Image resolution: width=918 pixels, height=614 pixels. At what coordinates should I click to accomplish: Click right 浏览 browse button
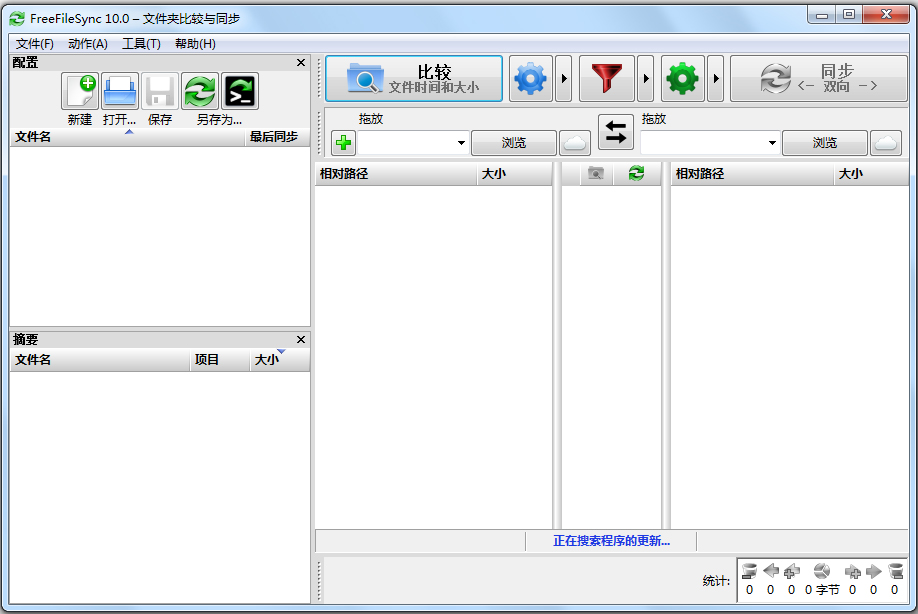(x=824, y=143)
